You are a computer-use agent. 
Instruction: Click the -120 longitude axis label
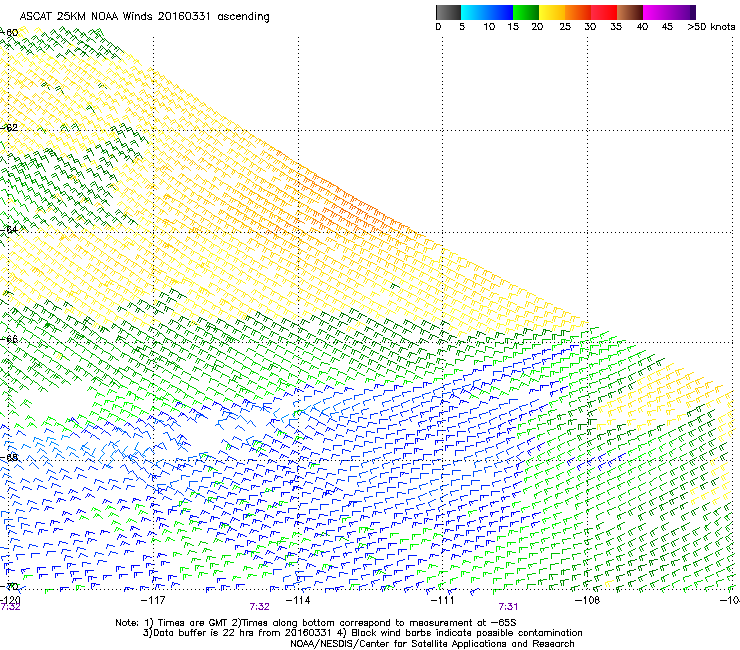tap(10, 599)
